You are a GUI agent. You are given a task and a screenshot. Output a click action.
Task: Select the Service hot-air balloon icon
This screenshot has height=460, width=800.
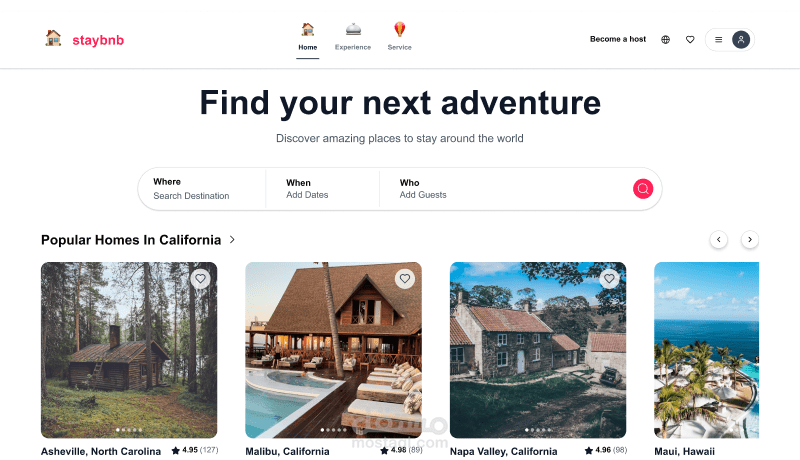(399, 30)
